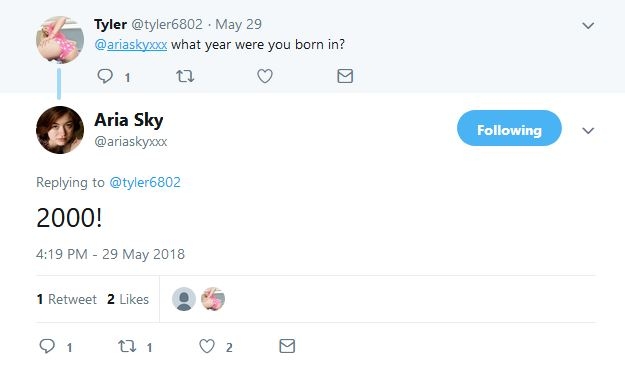Viewport: 625px width, 375px height.
Task: Toggle the Following button for Aria Sky
Action: 509,128
